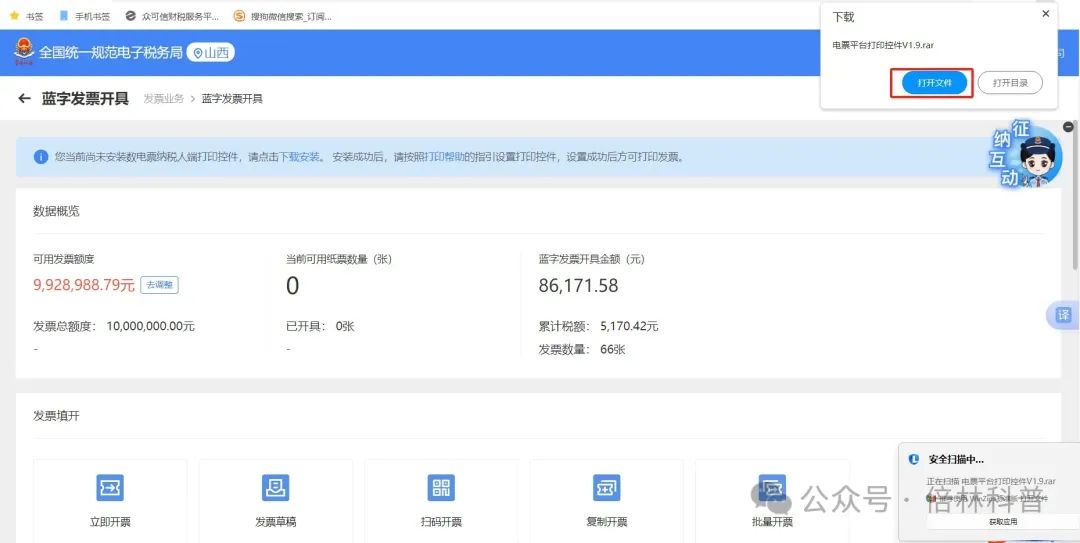Click the 去调整 button beside invoice quota
Image resolution: width=1080 pixels, height=543 pixels.
click(x=160, y=285)
